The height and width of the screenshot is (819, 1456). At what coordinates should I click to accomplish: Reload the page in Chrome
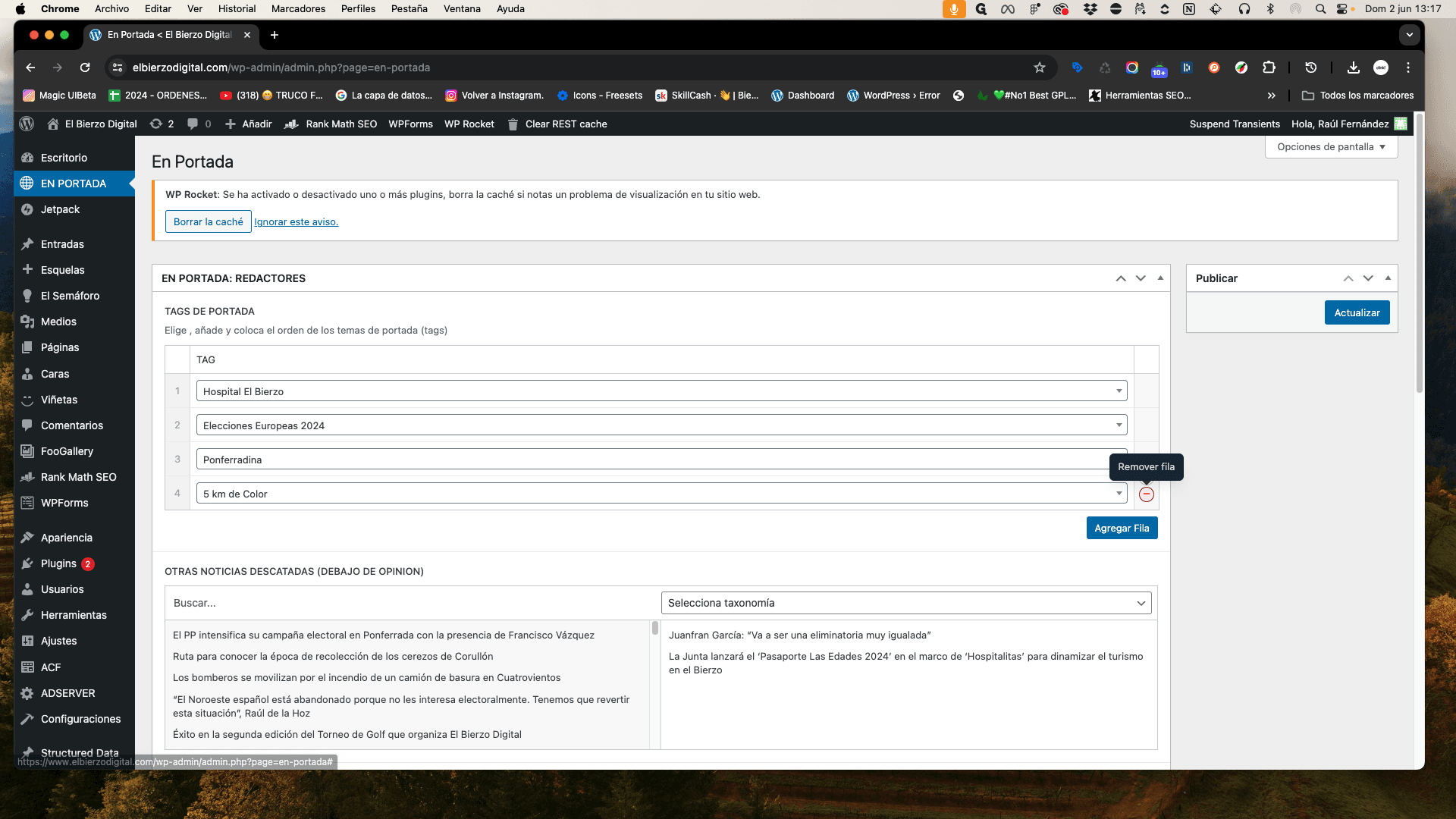coord(85,67)
